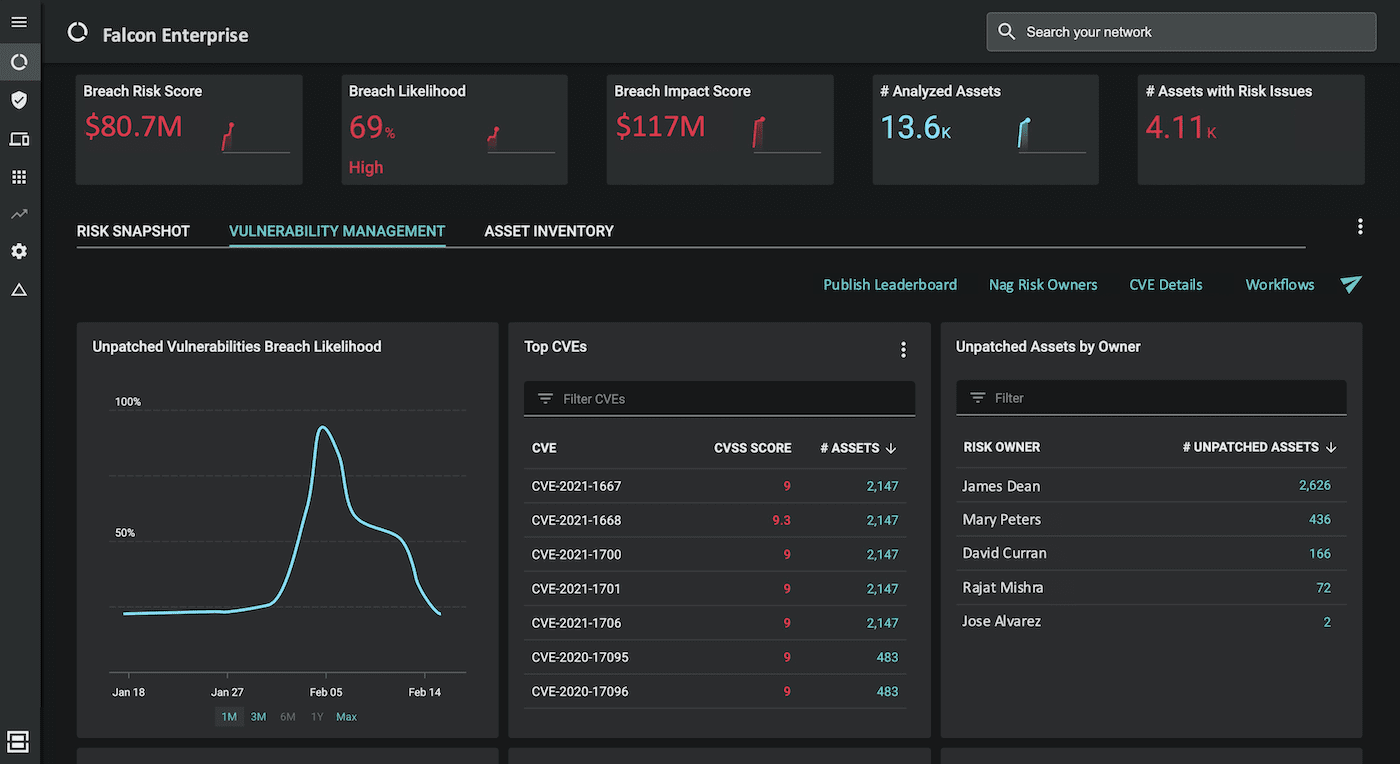The image size is (1400, 764).
Task: Click the bottom sidebar layout icon
Action: (x=18, y=741)
